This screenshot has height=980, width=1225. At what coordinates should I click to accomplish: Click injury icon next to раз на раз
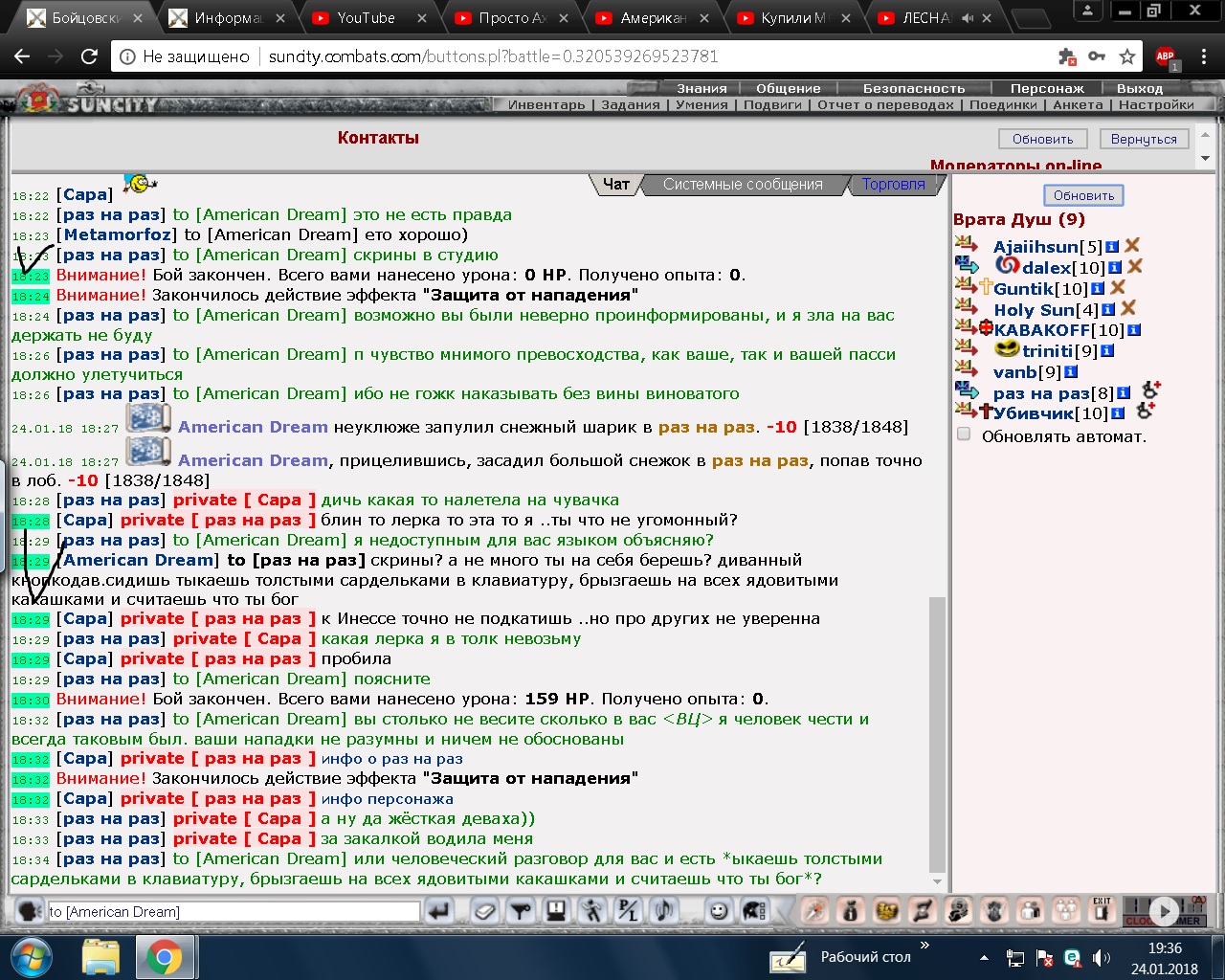[x=1151, y=390]
